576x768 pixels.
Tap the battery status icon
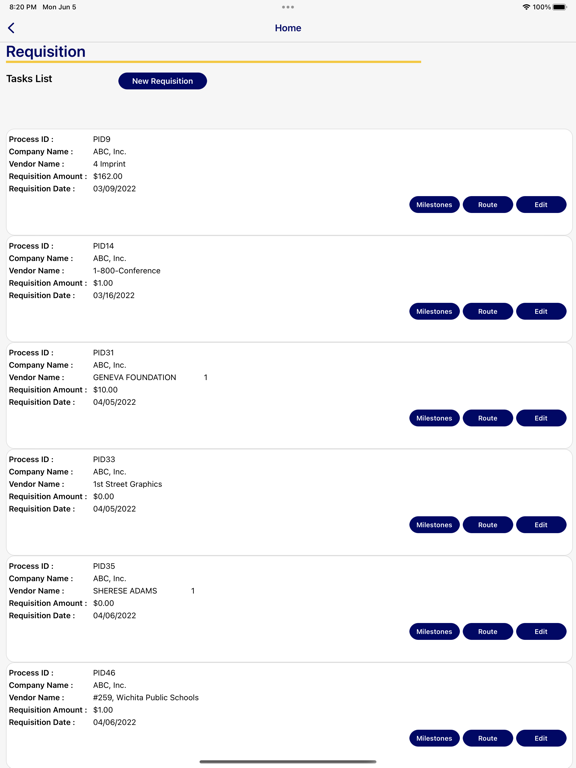[560, 7]
